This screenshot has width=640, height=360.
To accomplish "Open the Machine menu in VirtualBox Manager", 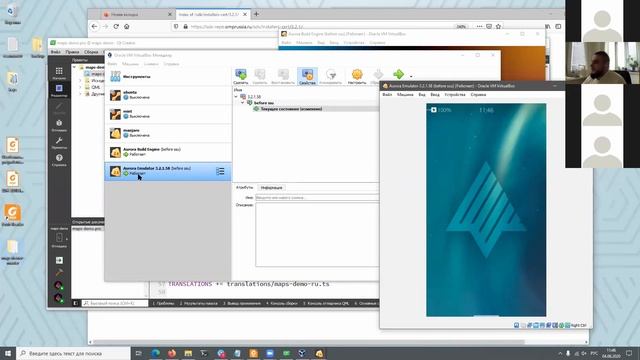I will point(131,64).
